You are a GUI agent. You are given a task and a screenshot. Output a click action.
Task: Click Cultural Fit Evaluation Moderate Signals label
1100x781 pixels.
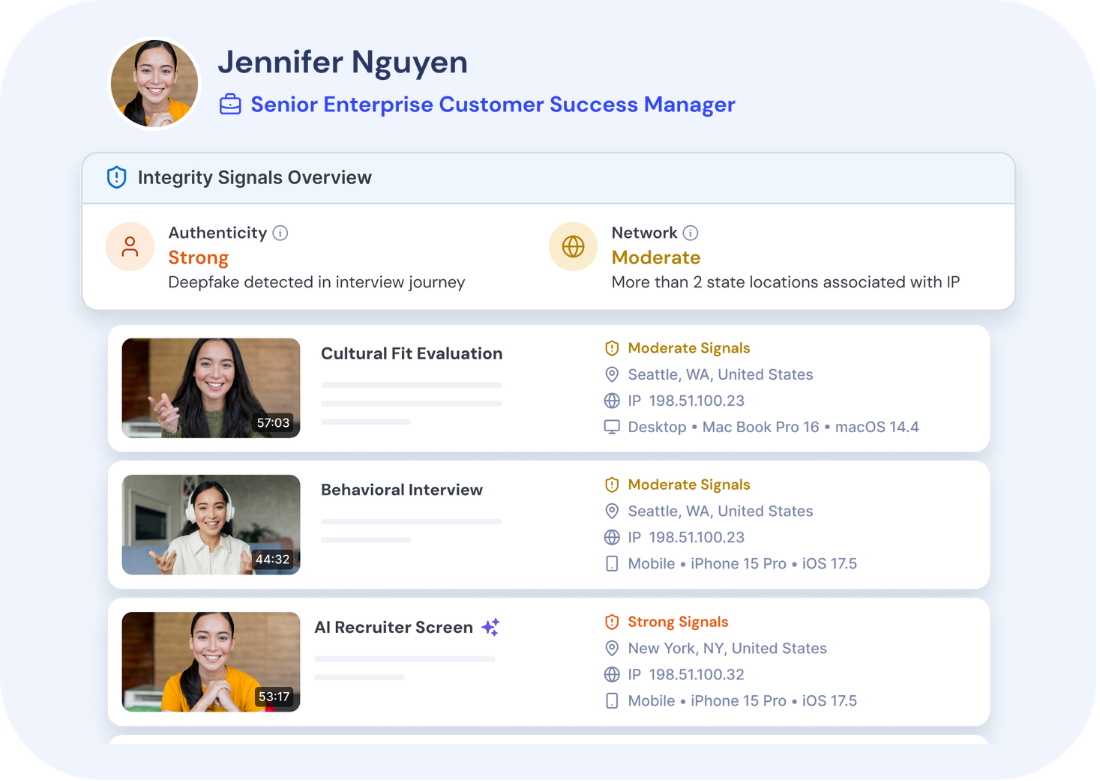tap(689, 348)
